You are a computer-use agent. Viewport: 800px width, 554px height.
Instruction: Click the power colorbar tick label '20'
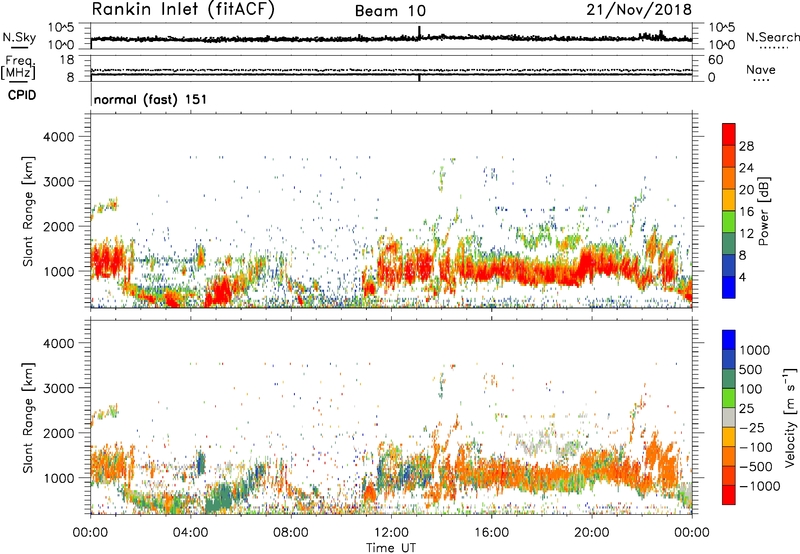(746, 190)
